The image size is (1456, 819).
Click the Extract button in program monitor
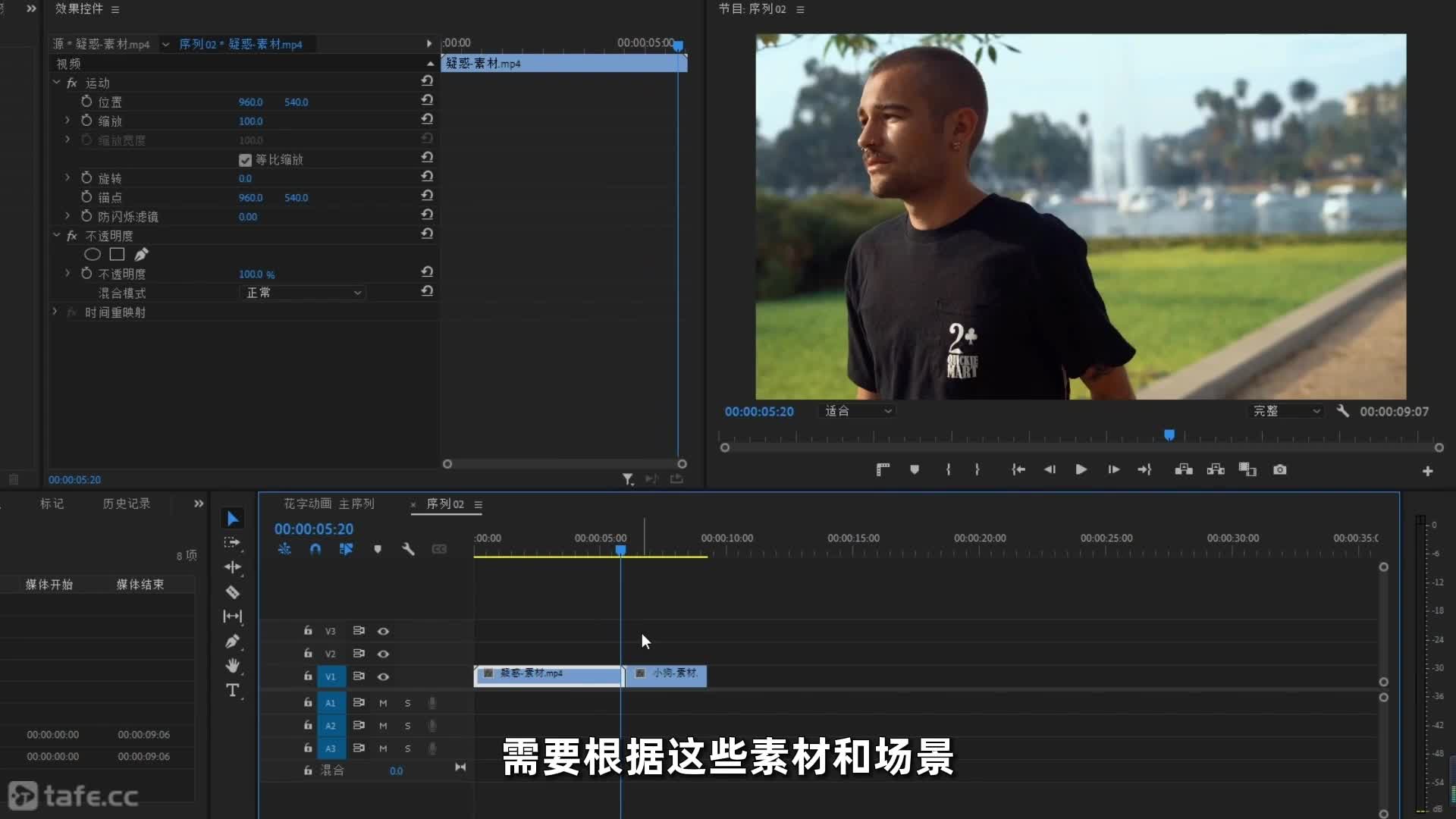[x=1216, y=470]
